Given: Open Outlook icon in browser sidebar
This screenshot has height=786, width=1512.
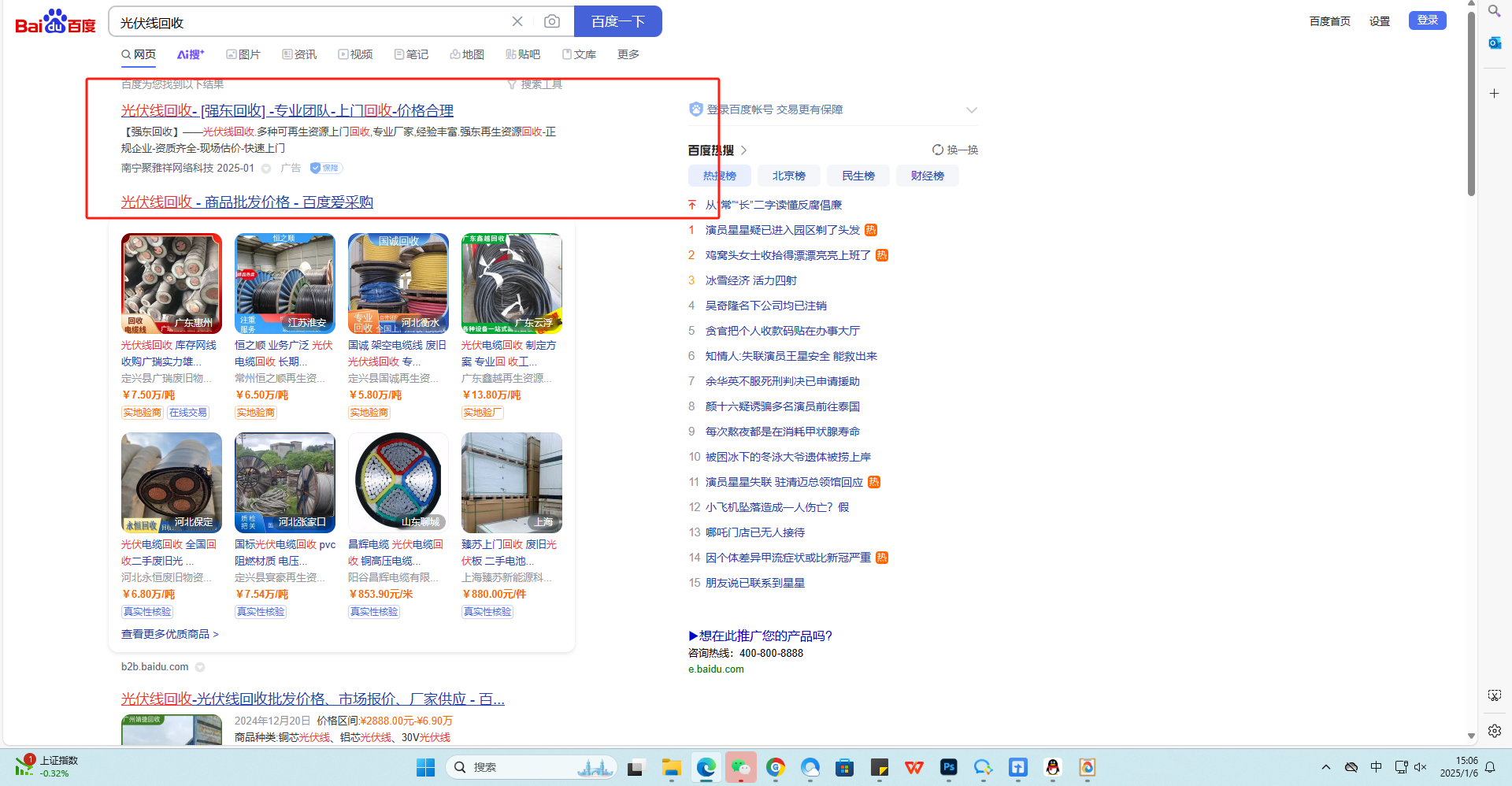Looking at the screenshot, I should point(1494,43).
